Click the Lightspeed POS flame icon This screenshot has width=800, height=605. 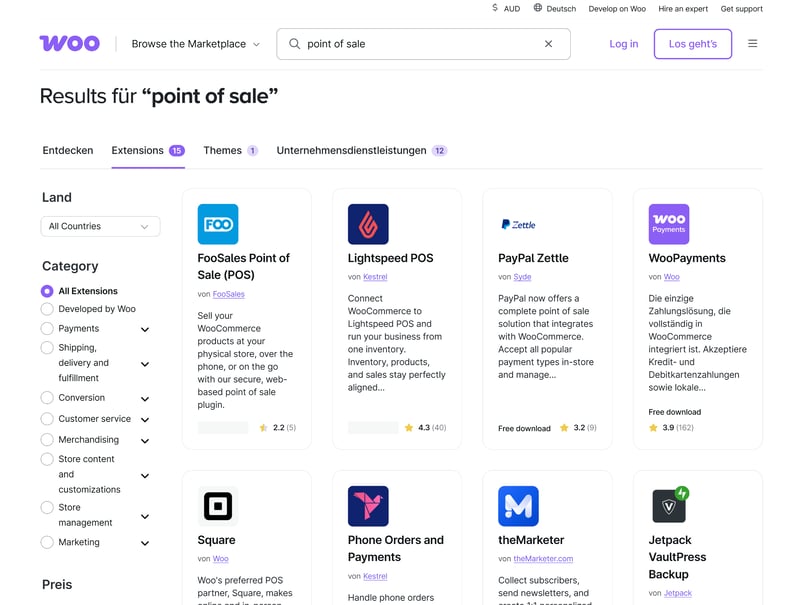368,224
